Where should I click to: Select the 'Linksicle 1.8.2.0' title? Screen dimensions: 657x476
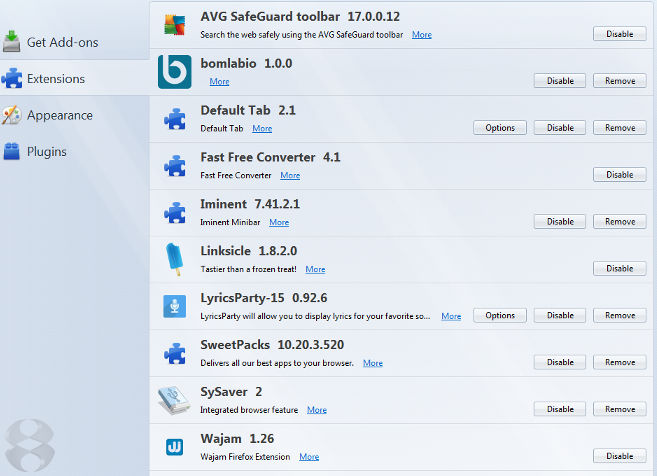[249, 251]
